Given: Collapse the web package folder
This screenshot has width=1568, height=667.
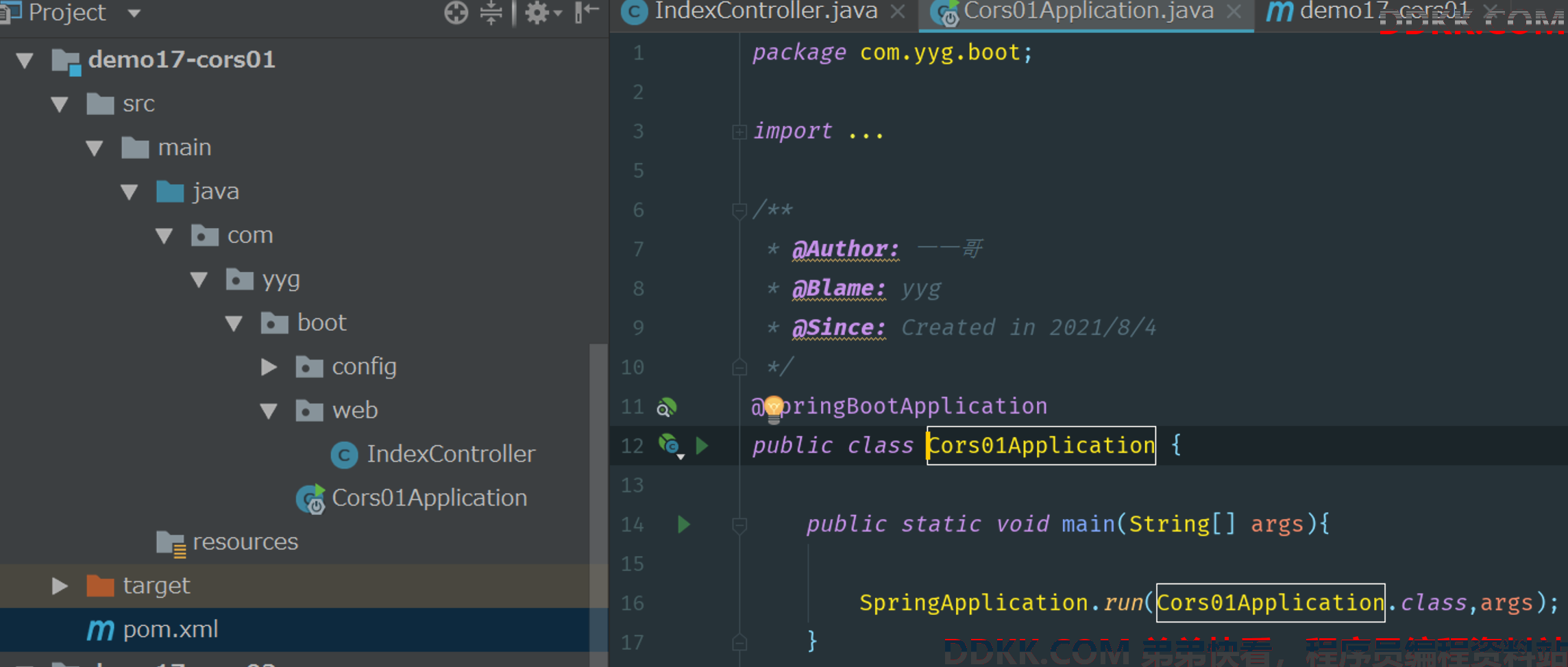Looking at the screenshot, I should point(269,411).
